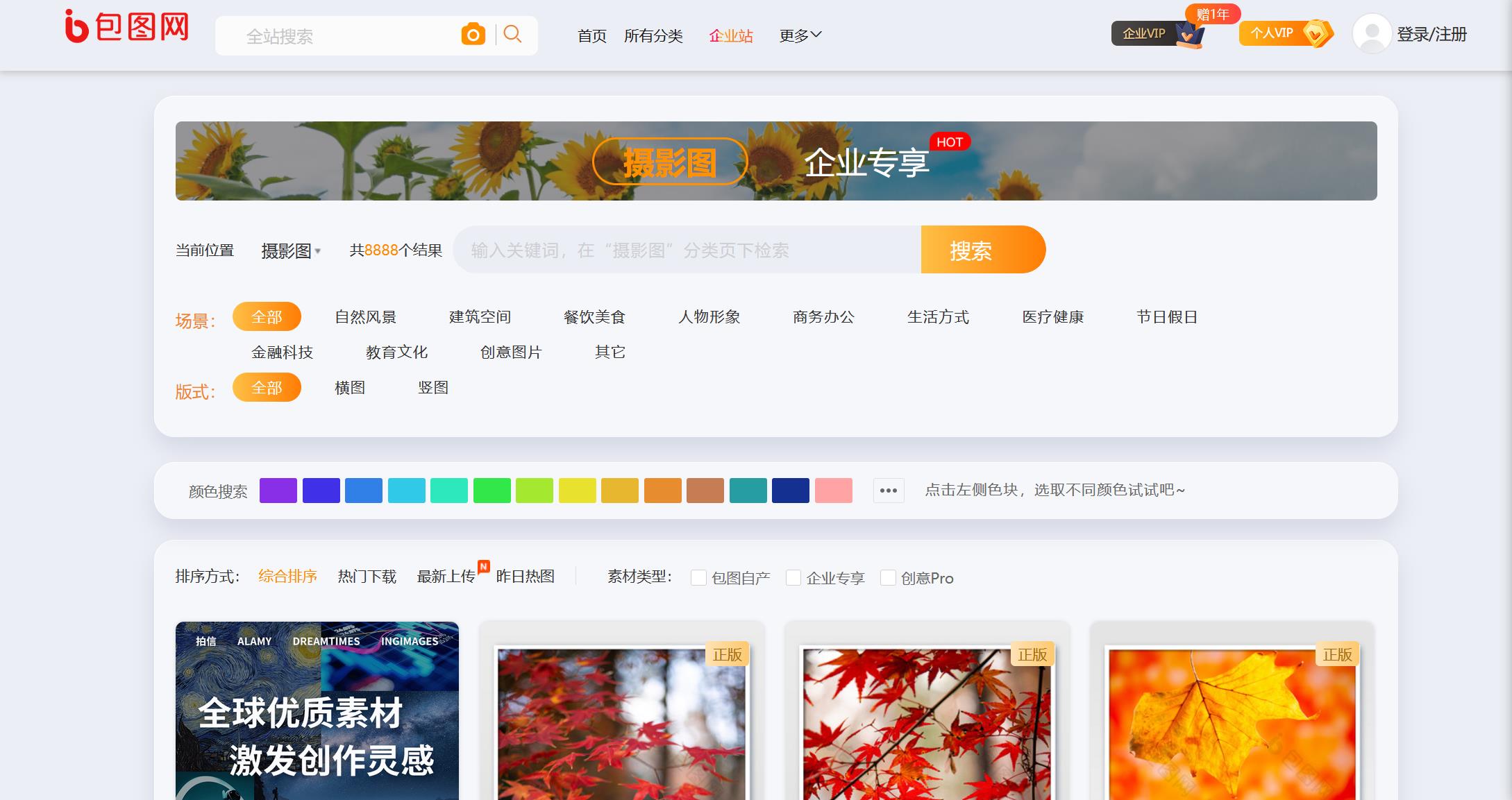
Task: Click the three-dots more colors icon
Action: tap(889, 491)
